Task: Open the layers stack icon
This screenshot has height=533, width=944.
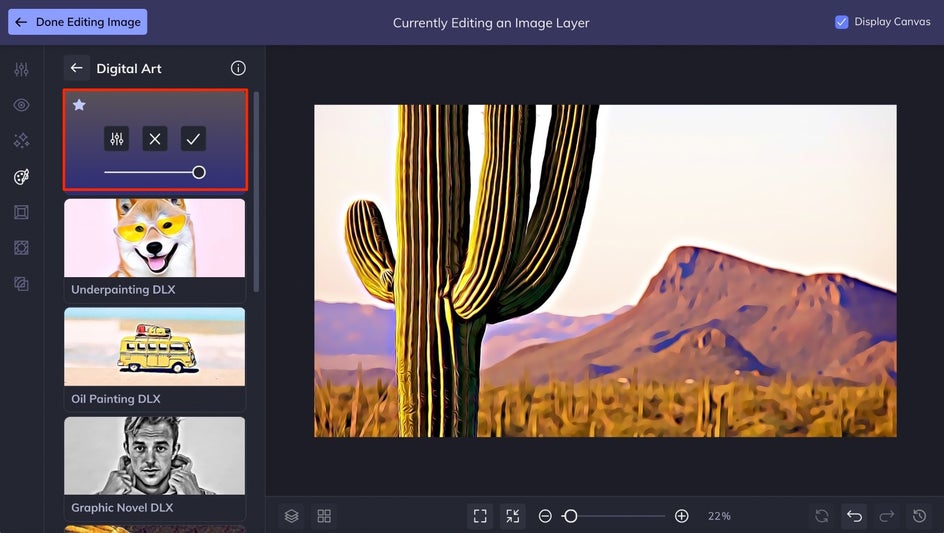Action: coord(292,516)
